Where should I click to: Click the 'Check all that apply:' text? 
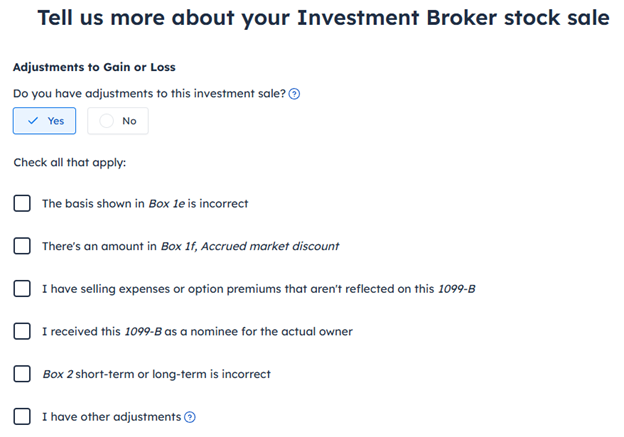point(70,162)
